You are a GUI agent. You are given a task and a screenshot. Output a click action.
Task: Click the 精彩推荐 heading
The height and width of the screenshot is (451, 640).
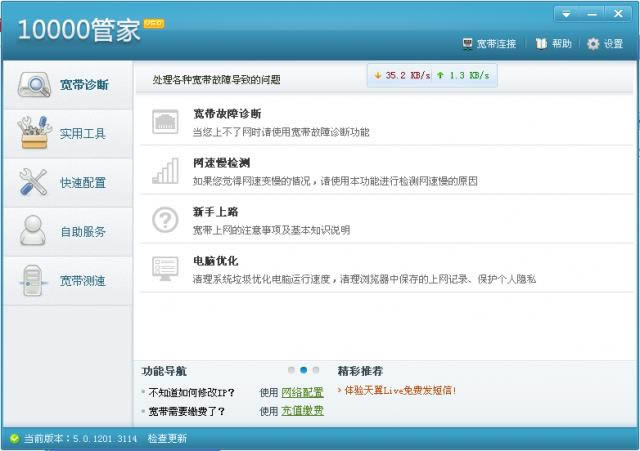pyautogui.click(x=360, y=371)
